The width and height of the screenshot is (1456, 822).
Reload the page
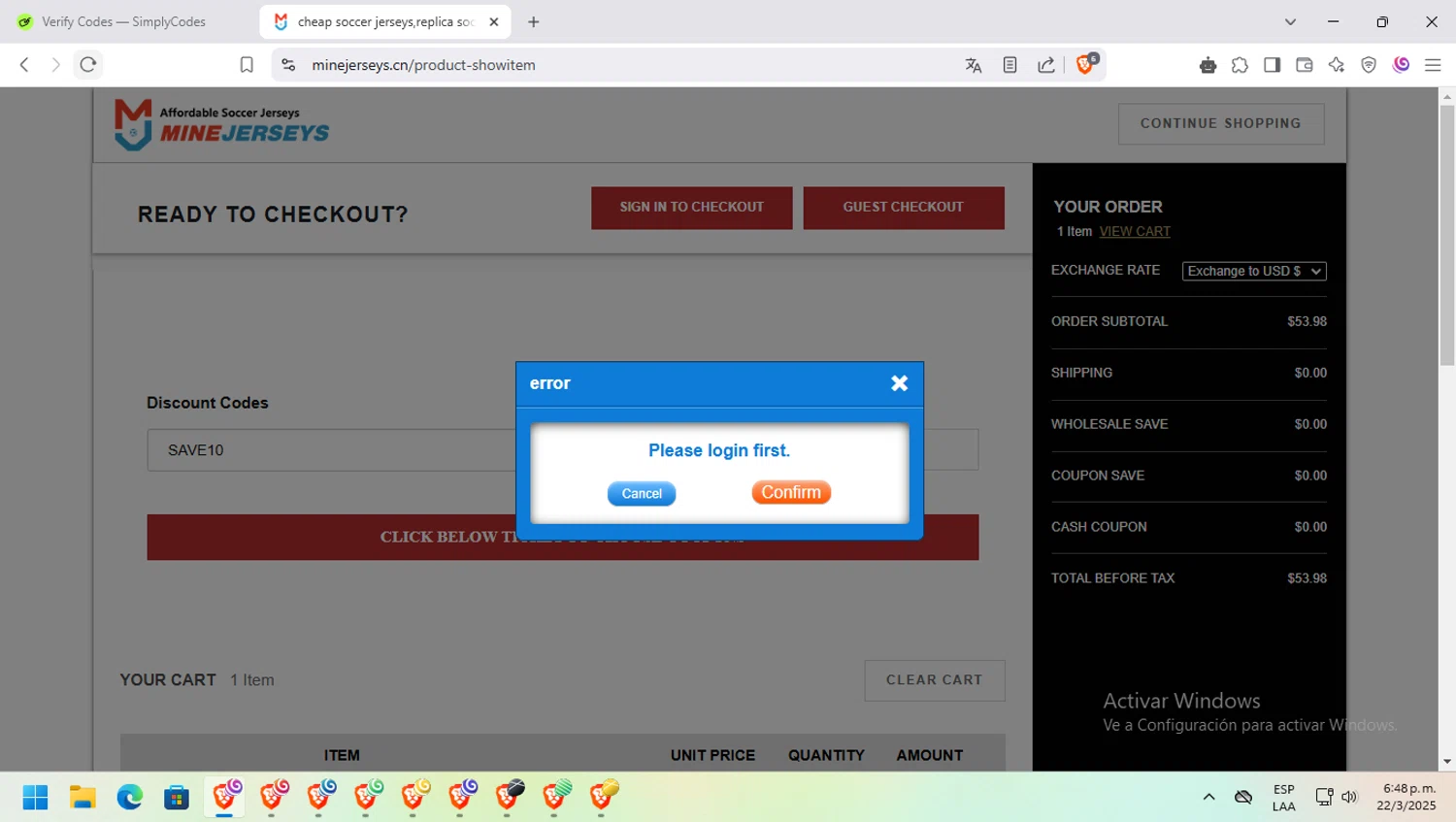[88, 65]
